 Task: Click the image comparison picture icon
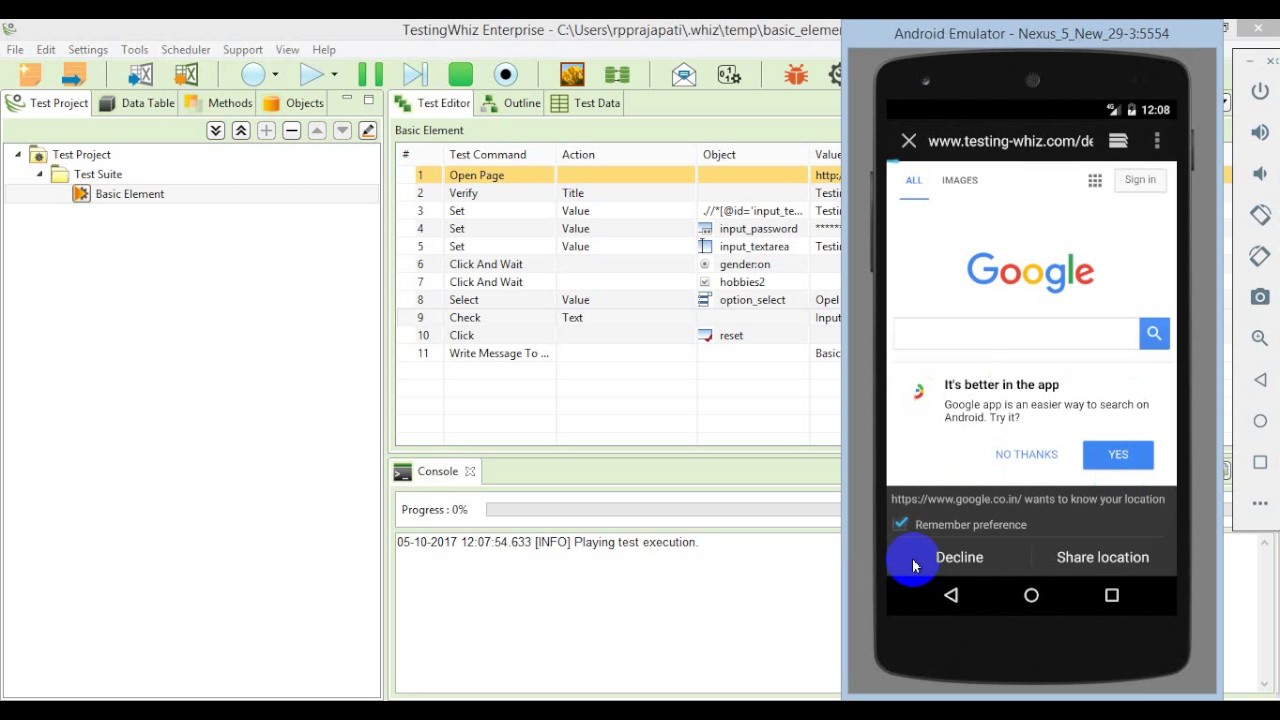572,74
